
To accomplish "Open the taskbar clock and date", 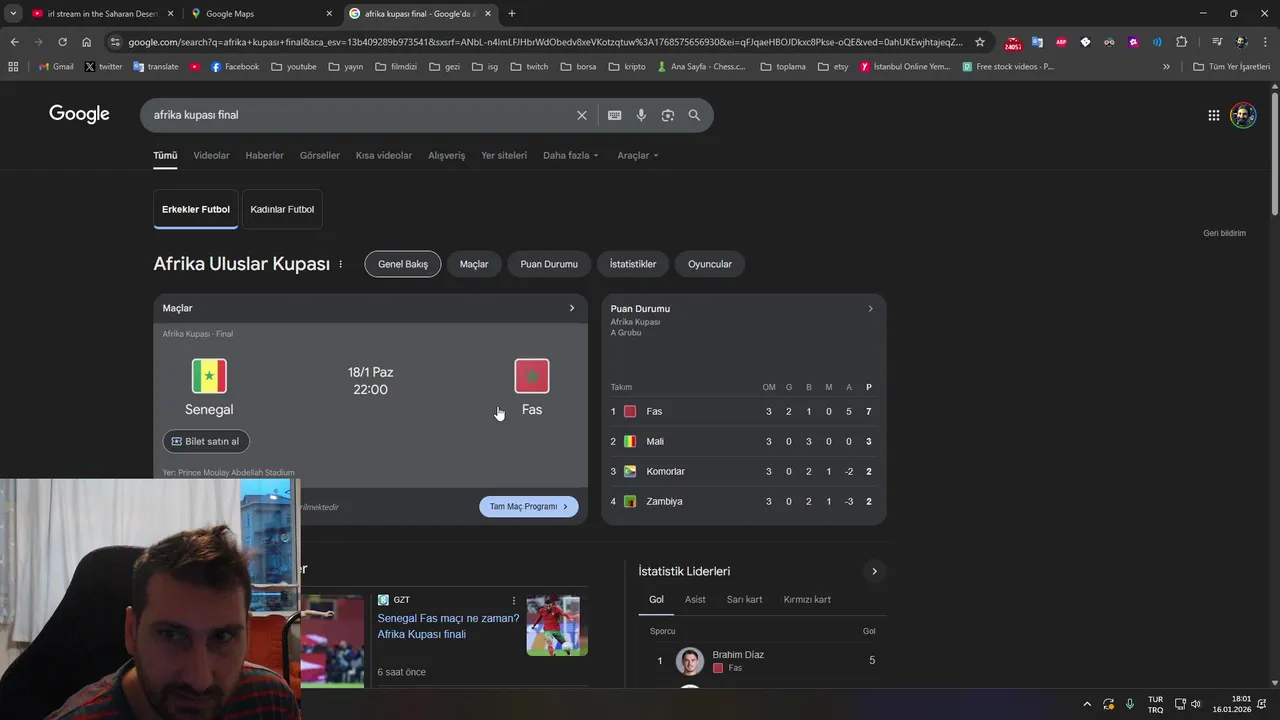I will (x=1232, y=704).
